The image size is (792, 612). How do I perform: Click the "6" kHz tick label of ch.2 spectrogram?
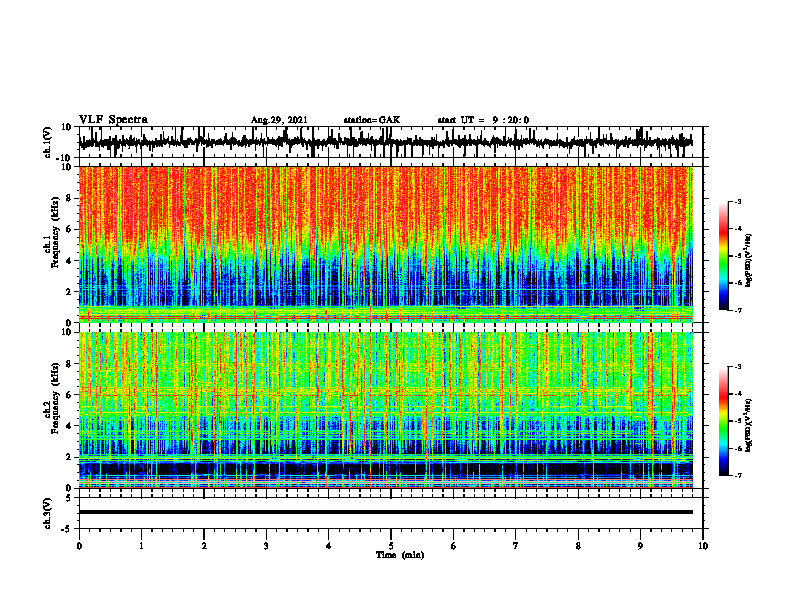[x=69, y=395]
